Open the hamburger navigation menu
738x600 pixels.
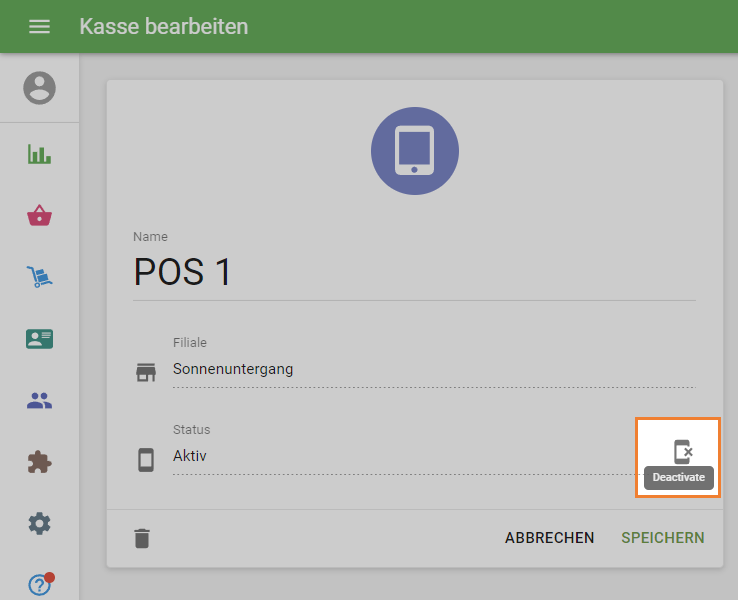39,27
